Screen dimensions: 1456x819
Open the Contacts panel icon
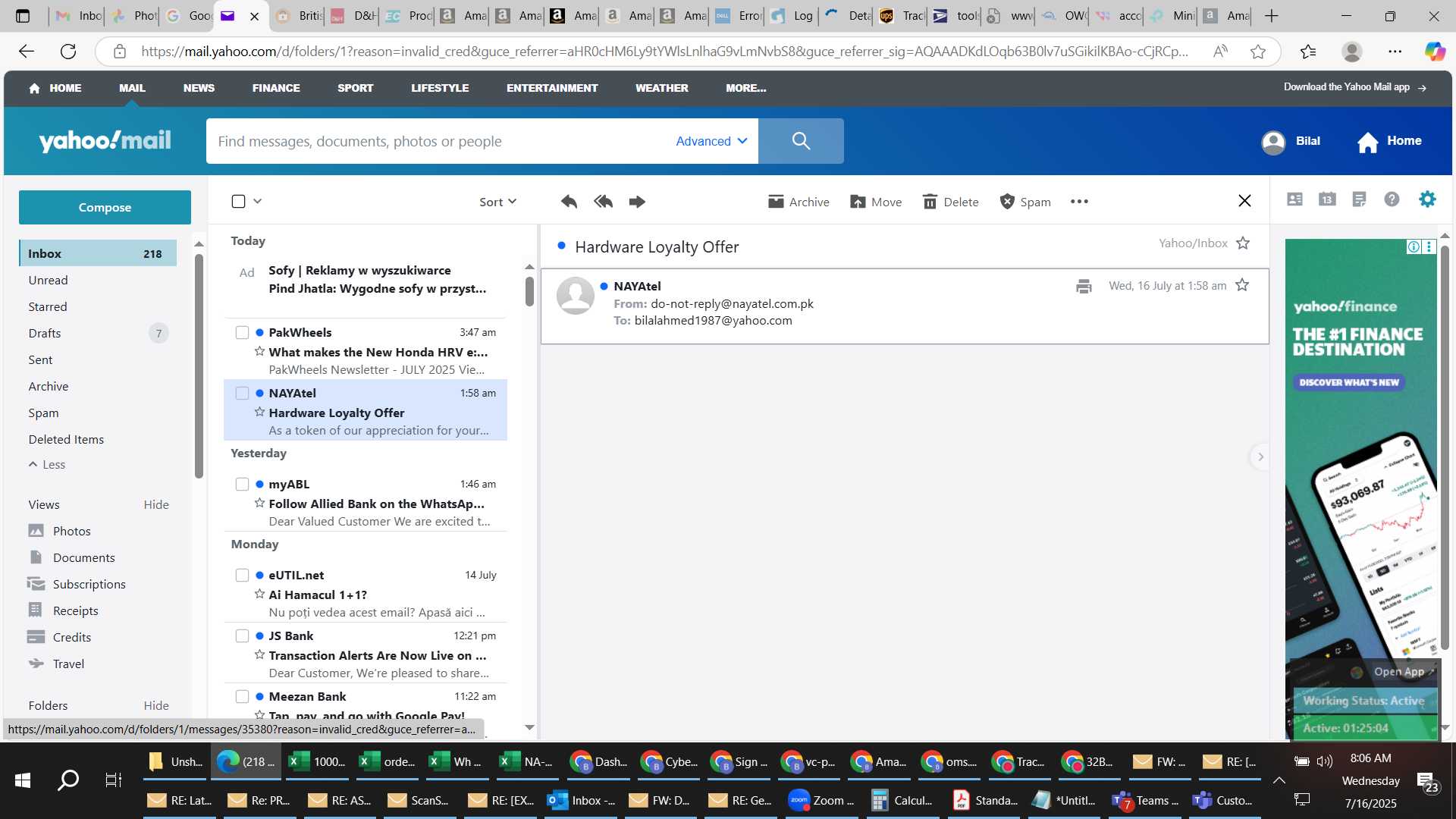point(1294,199)
